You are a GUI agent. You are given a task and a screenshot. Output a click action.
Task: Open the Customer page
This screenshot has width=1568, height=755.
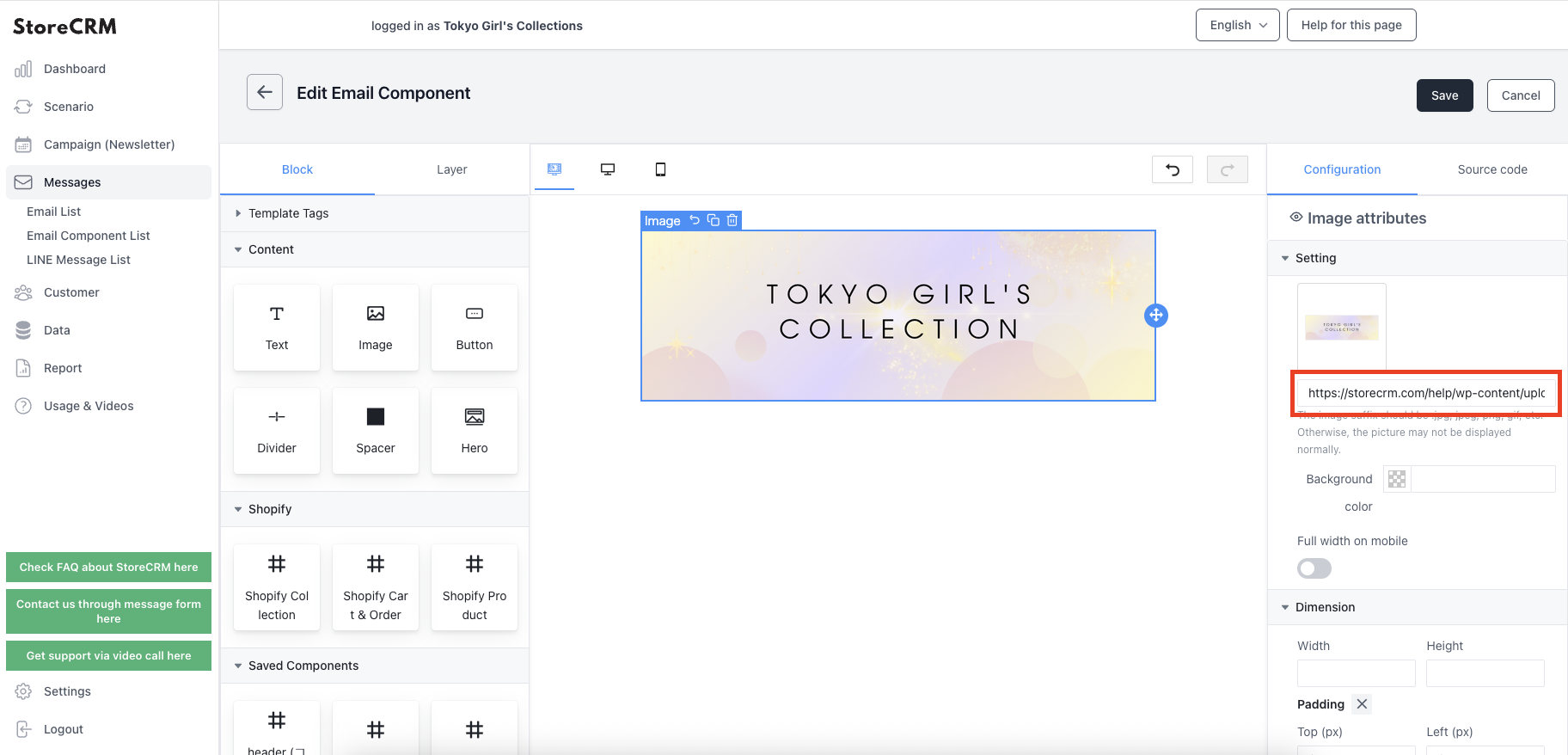pyautogui.click(x=71, y=292)
